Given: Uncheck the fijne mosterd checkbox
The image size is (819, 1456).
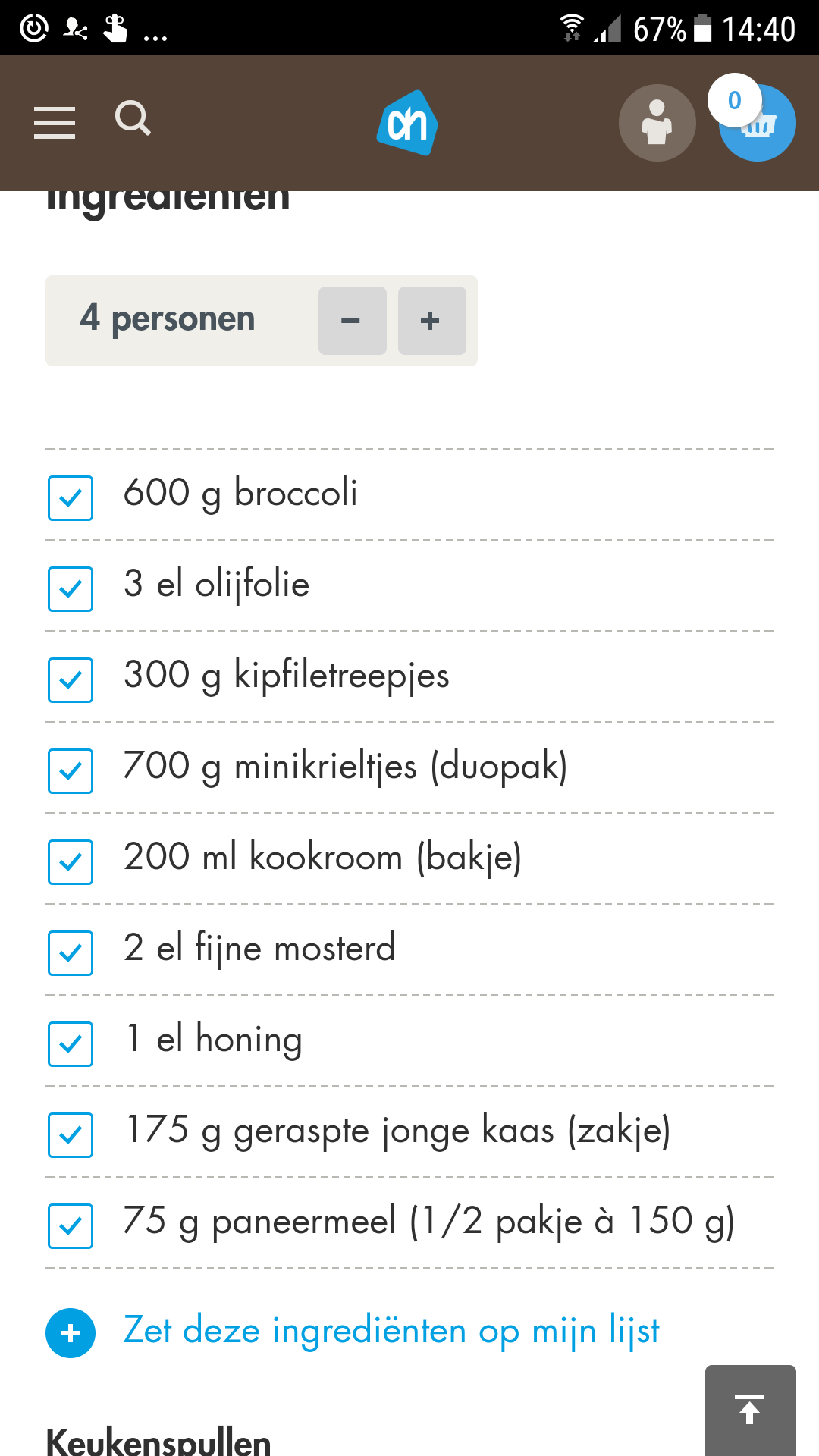Looking at the screenshot, I should coord(71,953).
